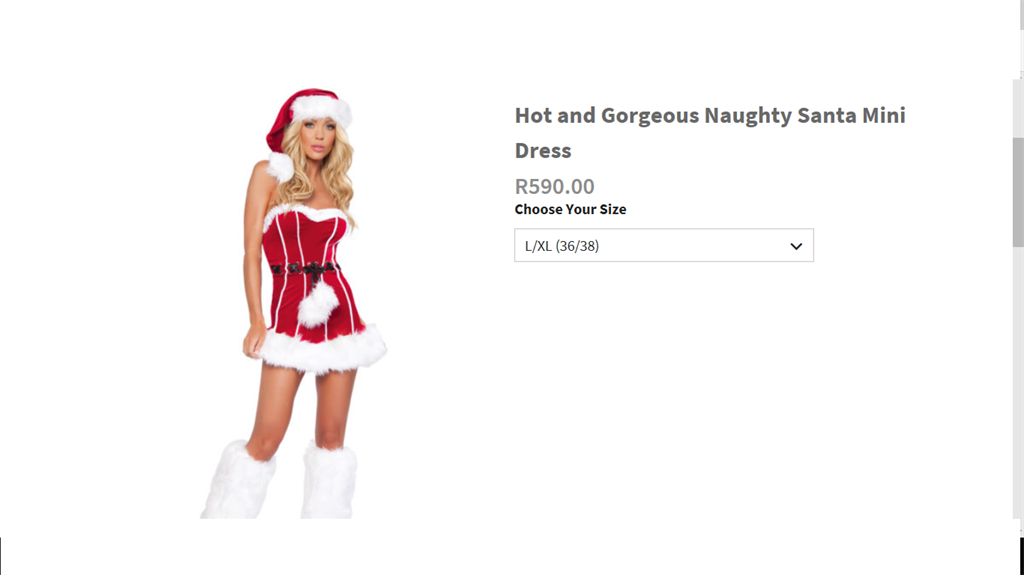The width and height of the screenshot is (1024, 575).
Task: Click the black belt on the dress
Action: (x=305, y=268)
